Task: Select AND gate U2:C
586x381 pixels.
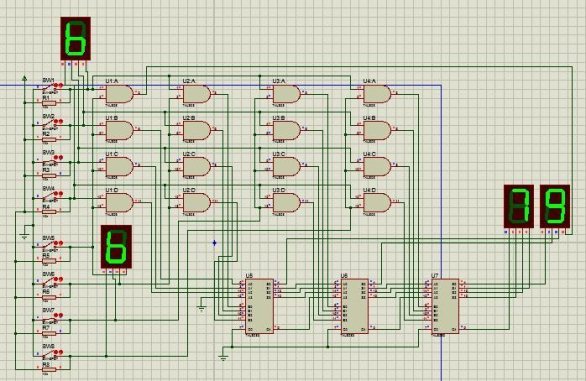Action: pyautogui.click(x=197, y=166)
